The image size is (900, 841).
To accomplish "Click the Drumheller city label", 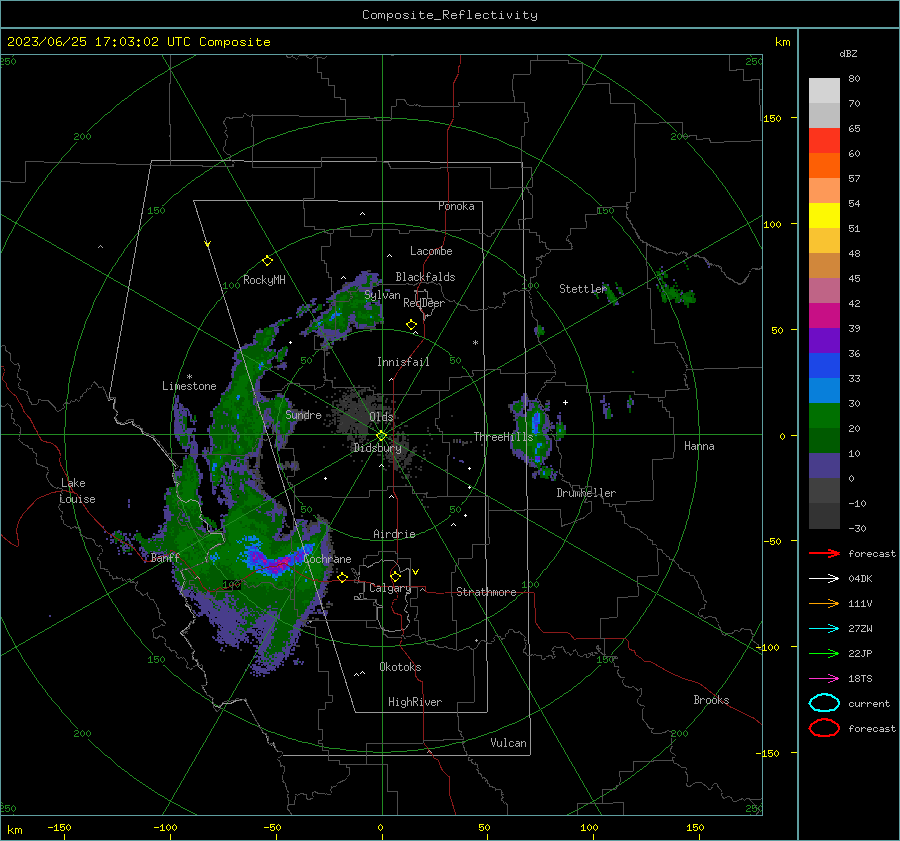I will [x=586, y=493].
